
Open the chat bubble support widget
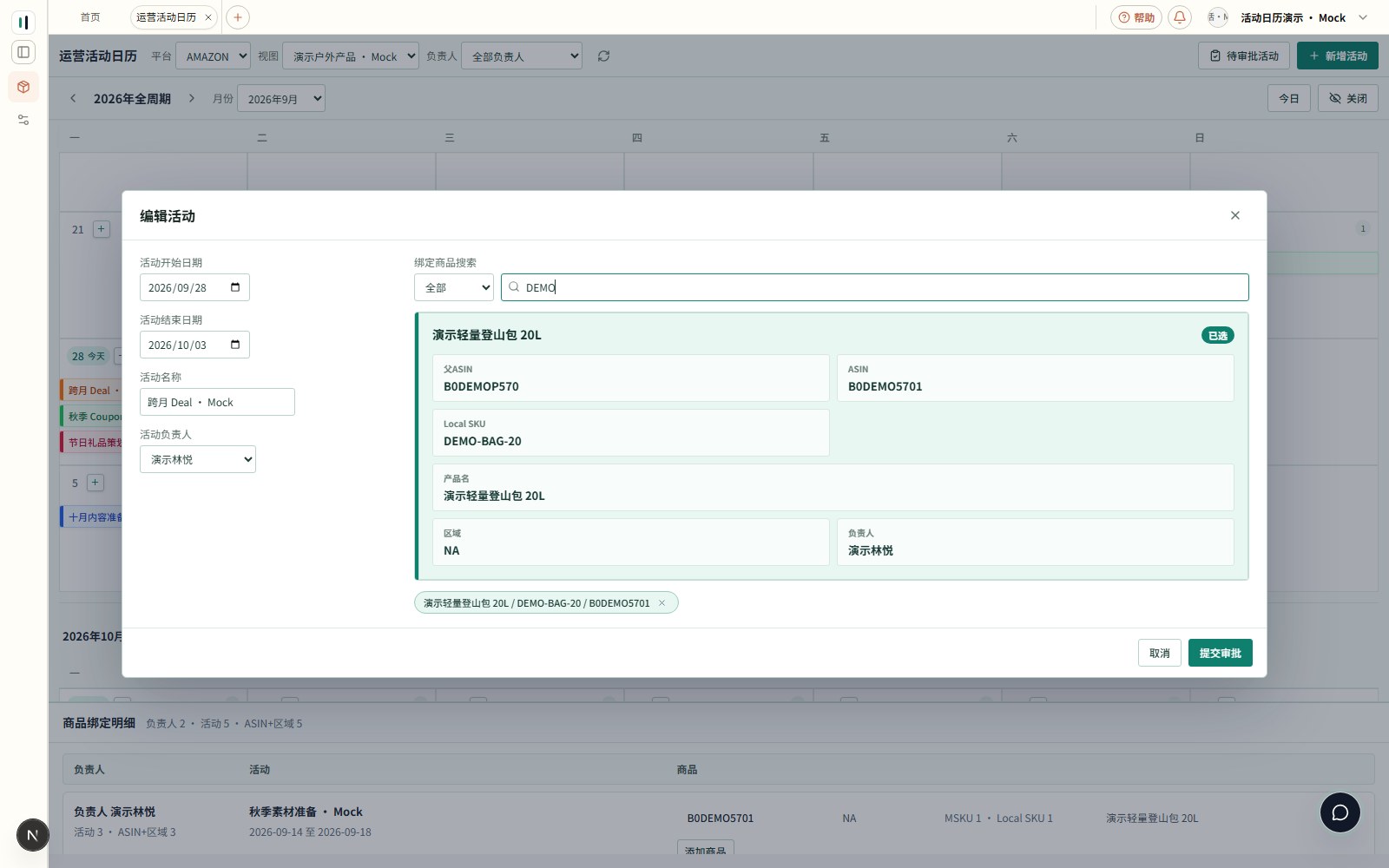(1340, 812)
